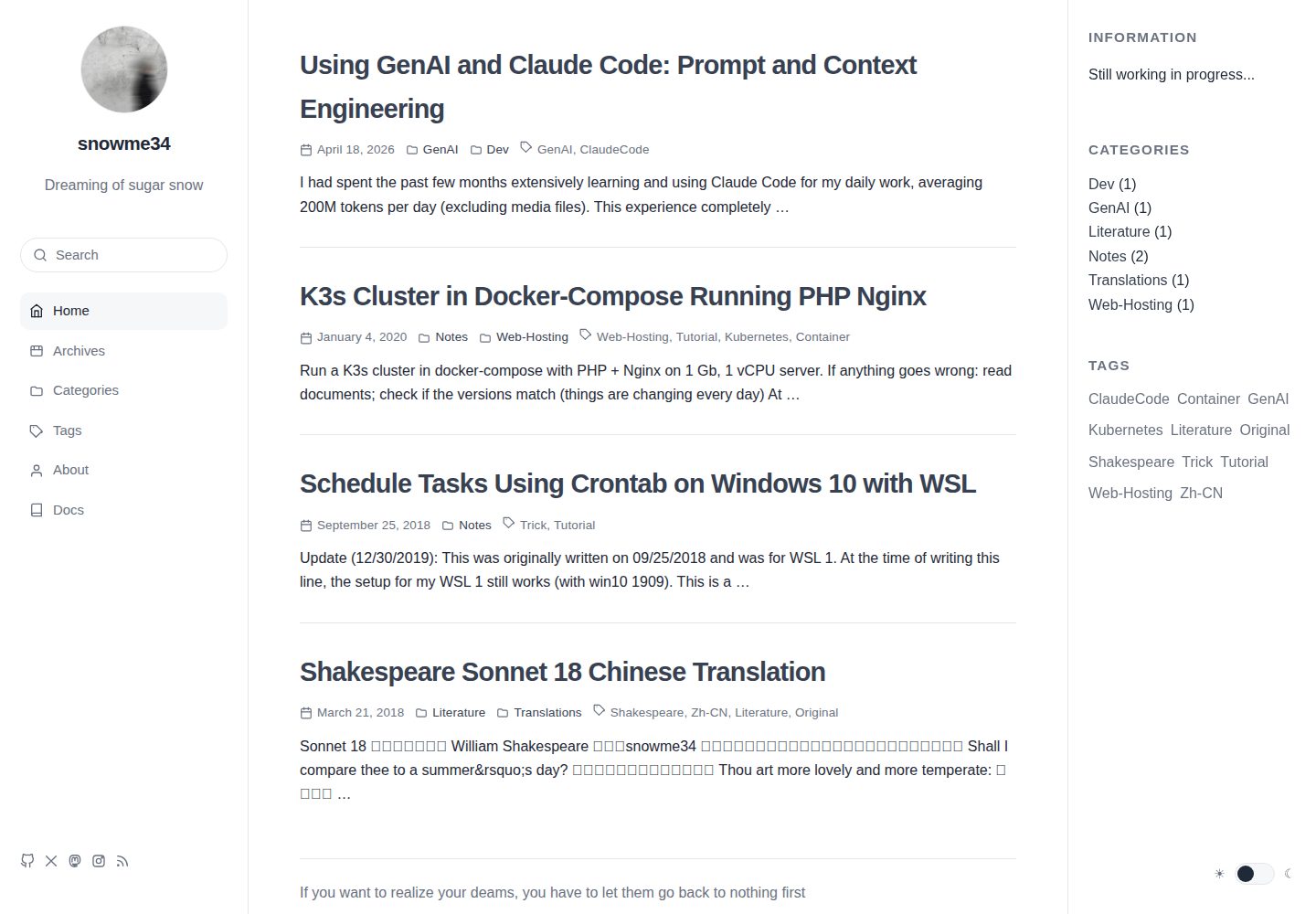Click Trick tag under Crontab post
The height and width of the screenshot is (914, 1316).
click(x=533, y=526)
